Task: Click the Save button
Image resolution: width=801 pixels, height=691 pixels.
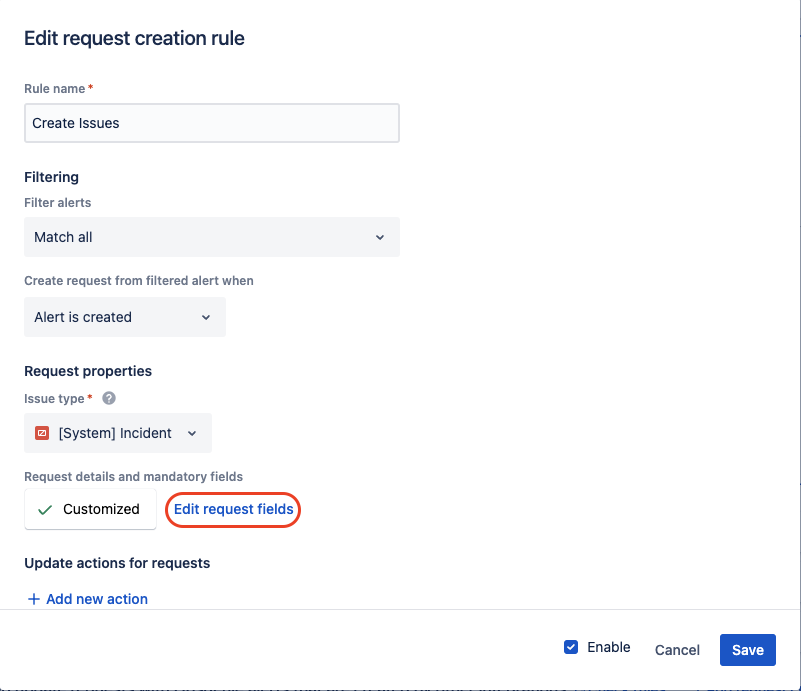Action: coord(747,650)
